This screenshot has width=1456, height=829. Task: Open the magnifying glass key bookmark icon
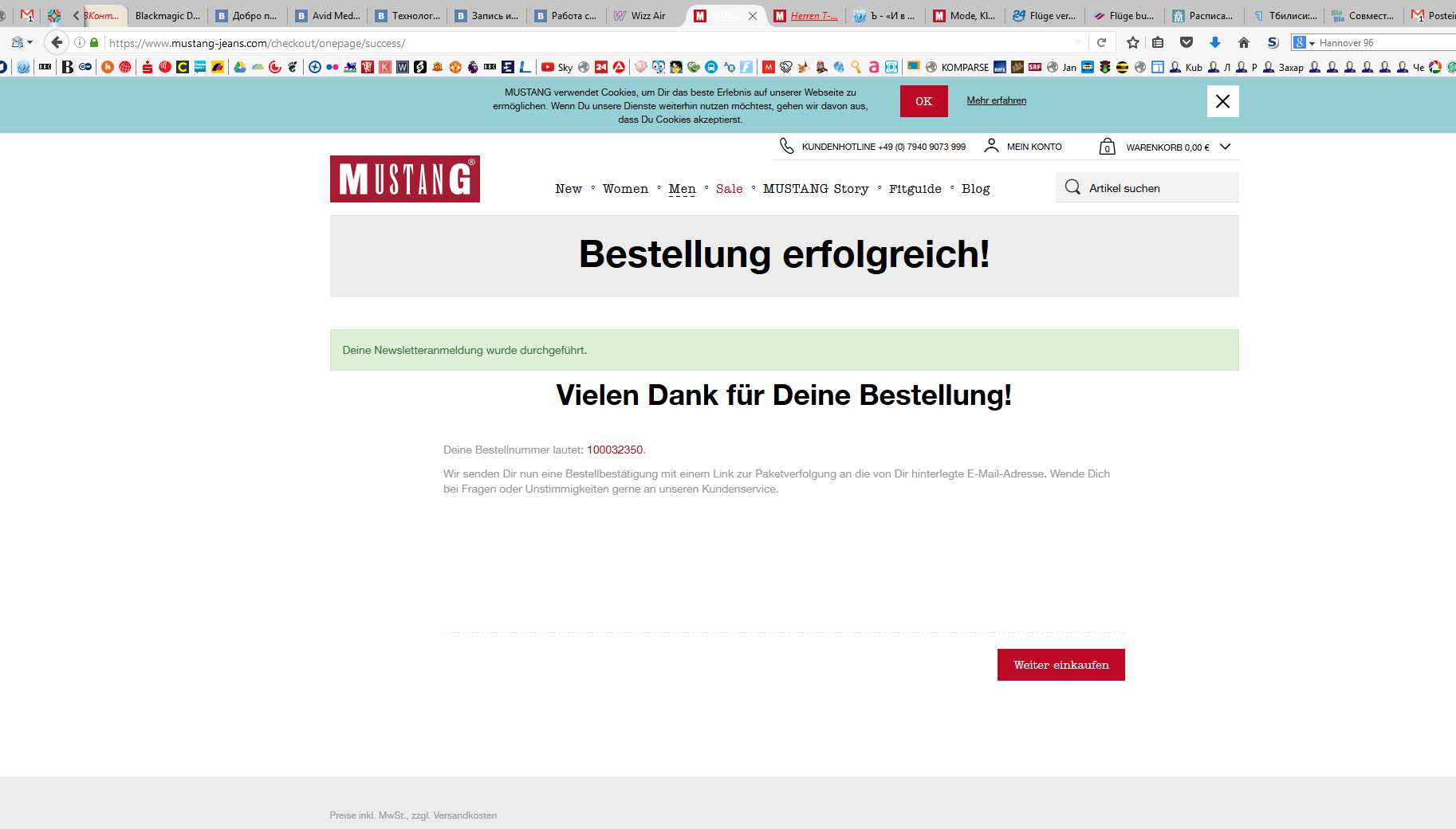point(856,67)
